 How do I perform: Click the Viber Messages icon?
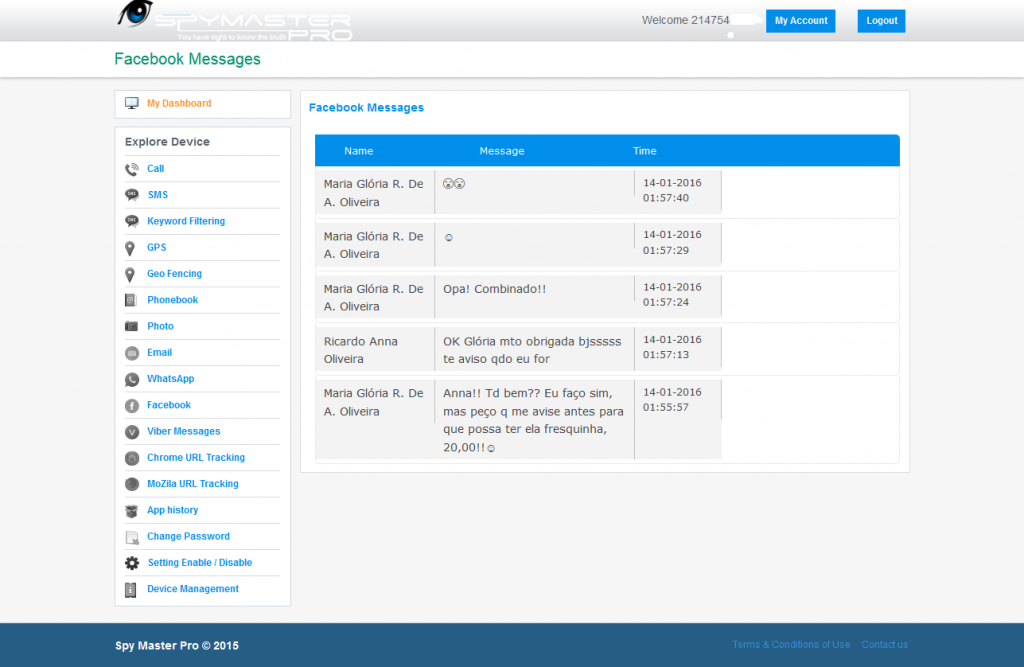pos(132,432)
